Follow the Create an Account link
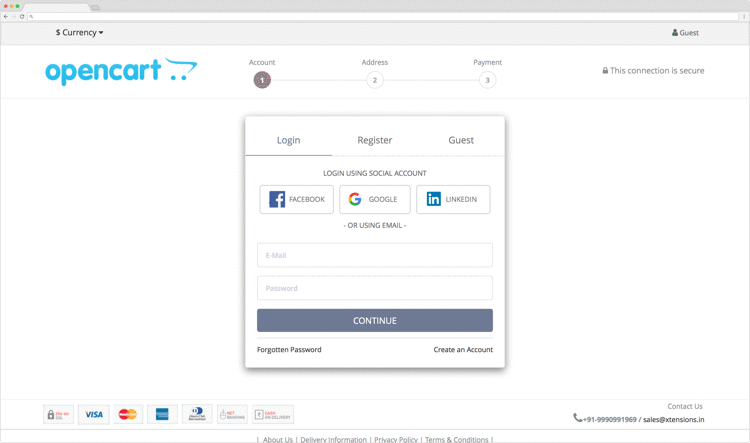Screen dimensions: 750x443 click(463, 350)
